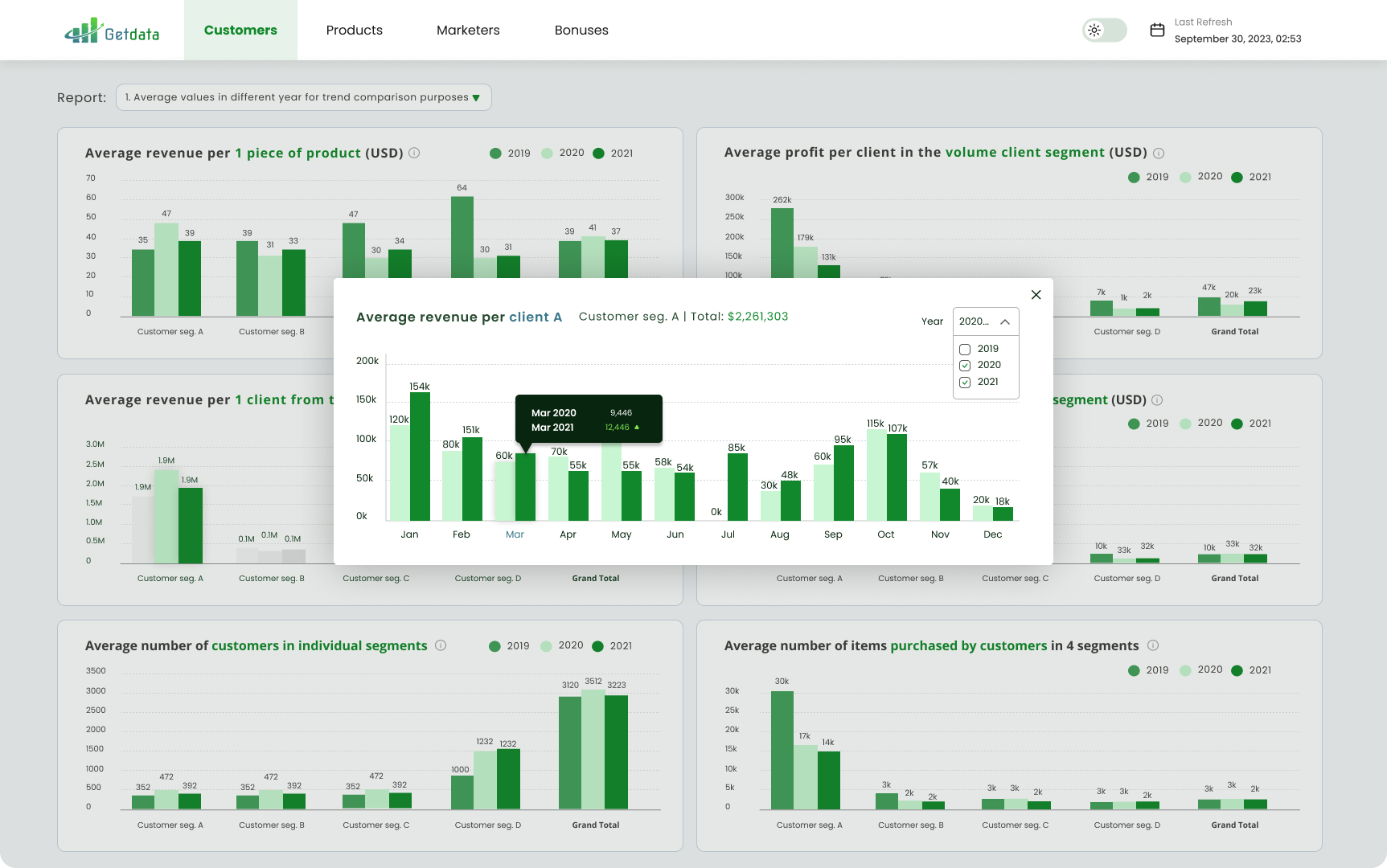Click info icon next to items purchased by customers
This screenshot has height=868, width=1387.
click(1153, 645)
